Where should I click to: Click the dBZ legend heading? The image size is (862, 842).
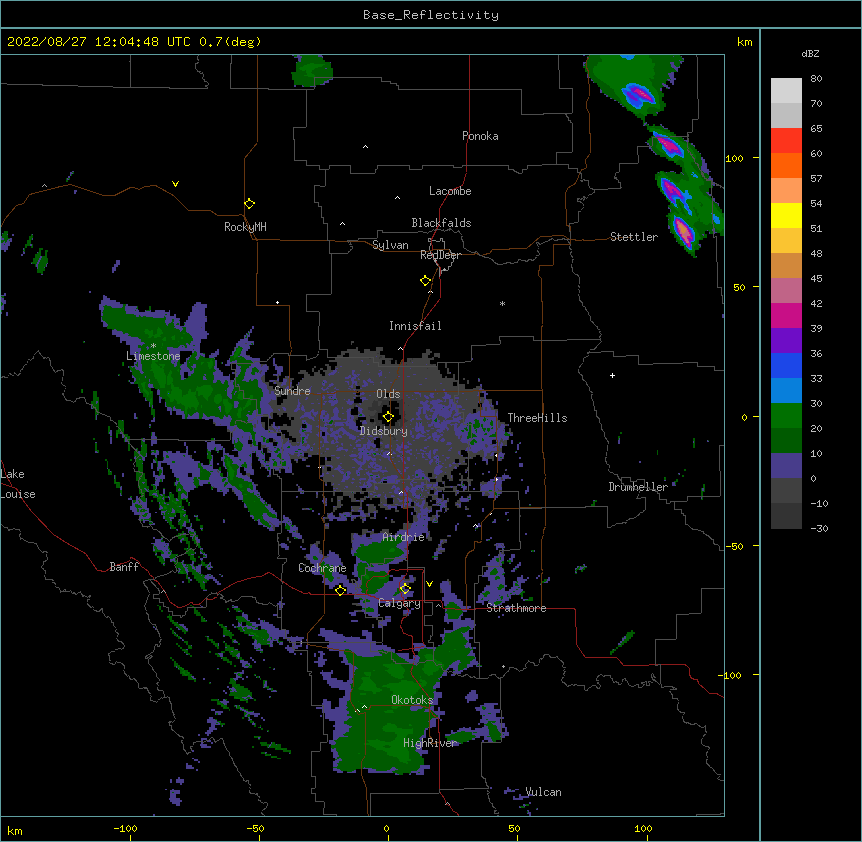tap(810, 53)
